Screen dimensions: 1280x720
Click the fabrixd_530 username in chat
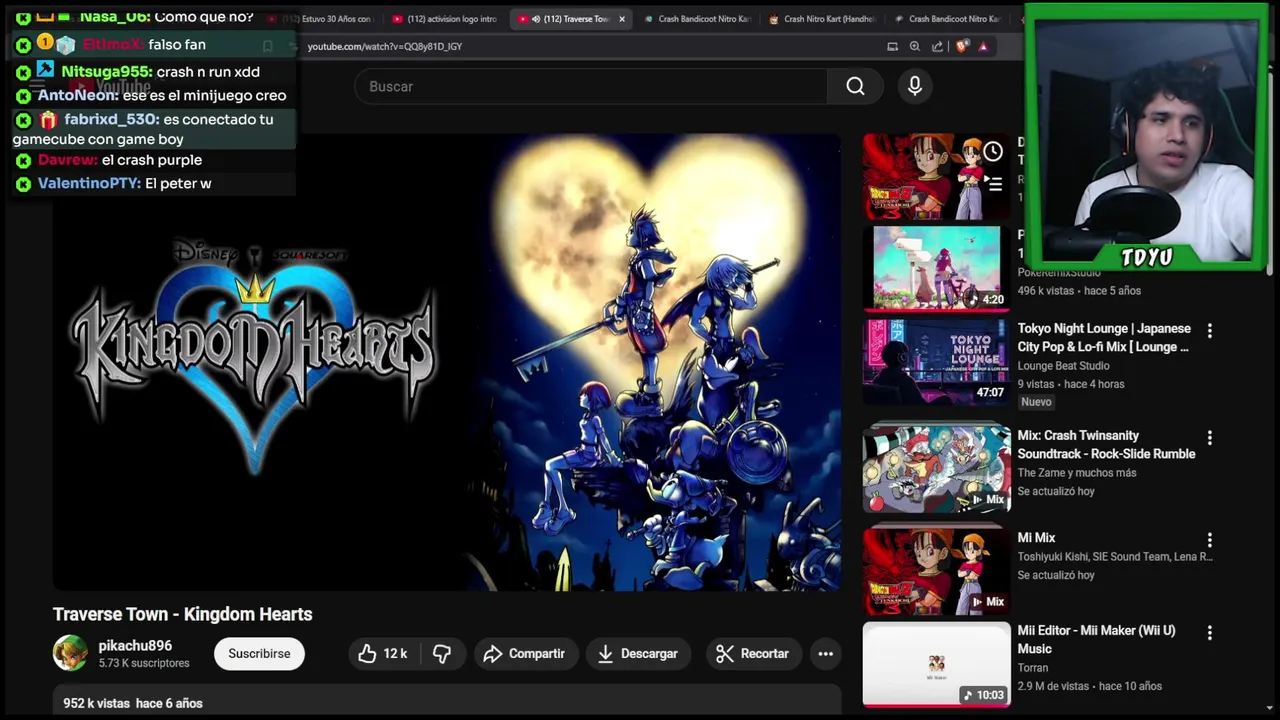point(111,119)
